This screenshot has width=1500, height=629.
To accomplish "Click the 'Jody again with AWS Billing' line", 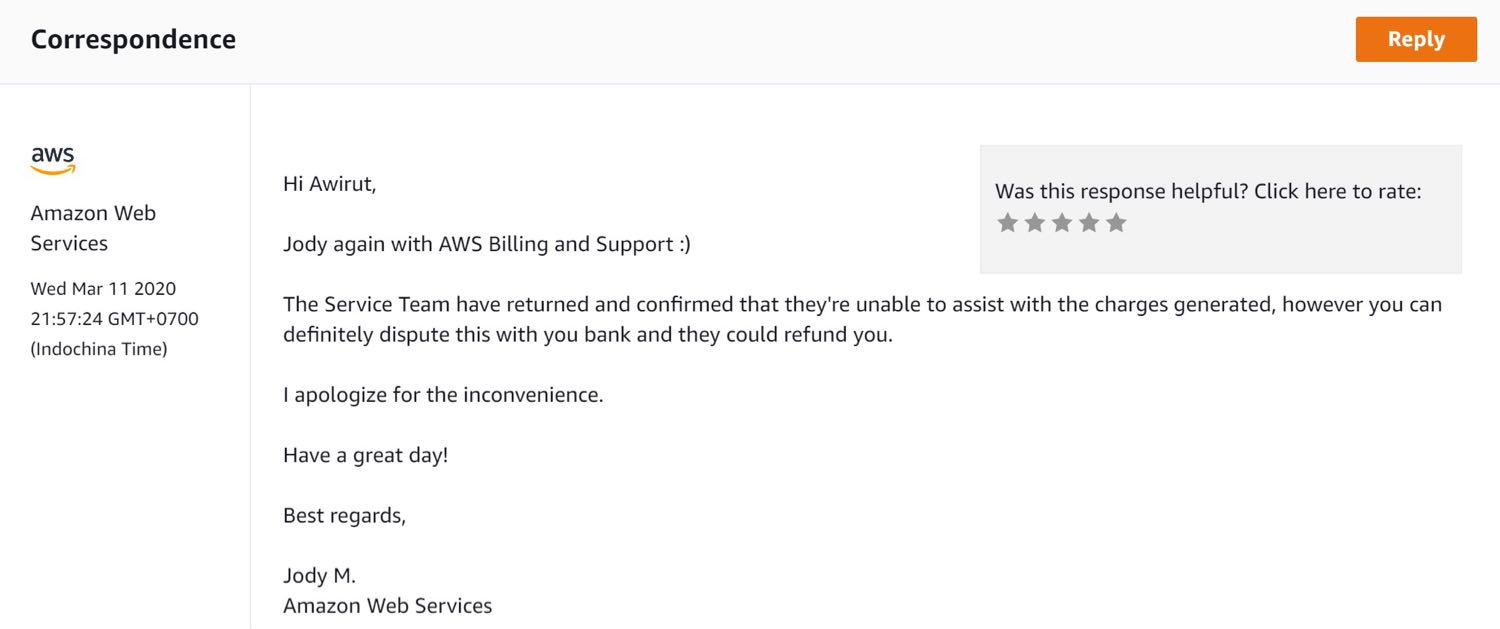I will (487, 244).
